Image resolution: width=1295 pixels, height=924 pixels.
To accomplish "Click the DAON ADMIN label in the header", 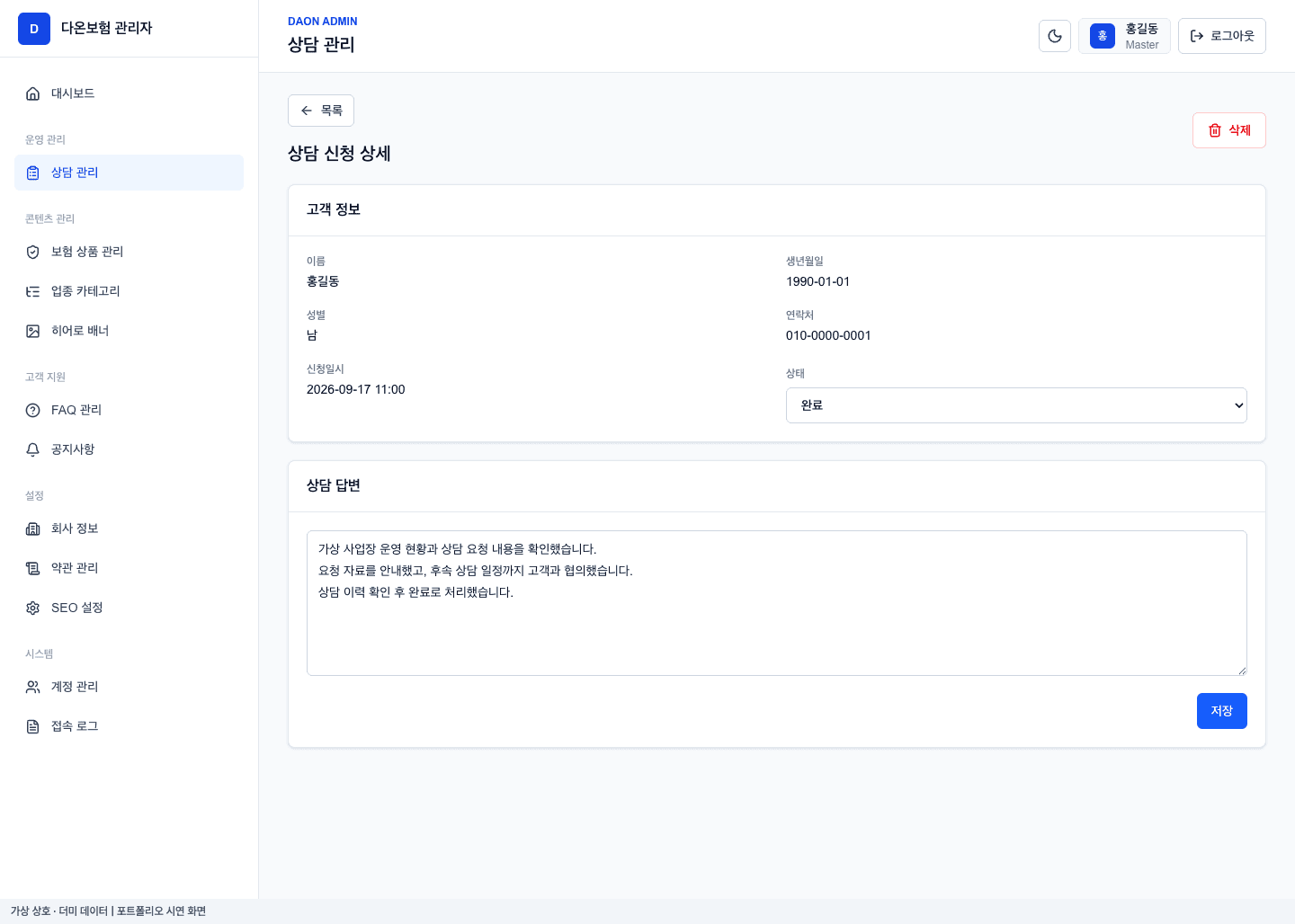I will pyautogui.click(x=323, y=22).
